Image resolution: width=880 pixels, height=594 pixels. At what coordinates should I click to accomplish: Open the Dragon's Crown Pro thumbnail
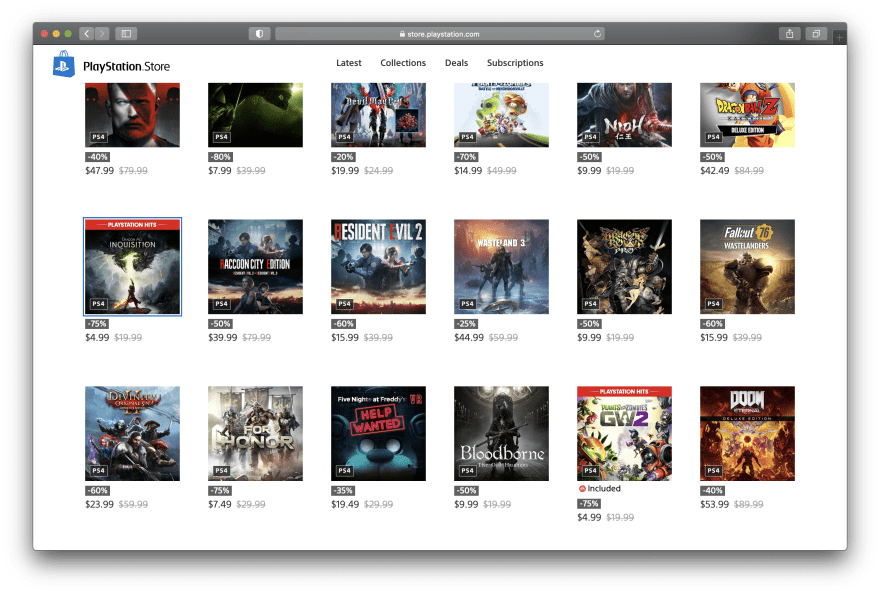pos(624,267)
